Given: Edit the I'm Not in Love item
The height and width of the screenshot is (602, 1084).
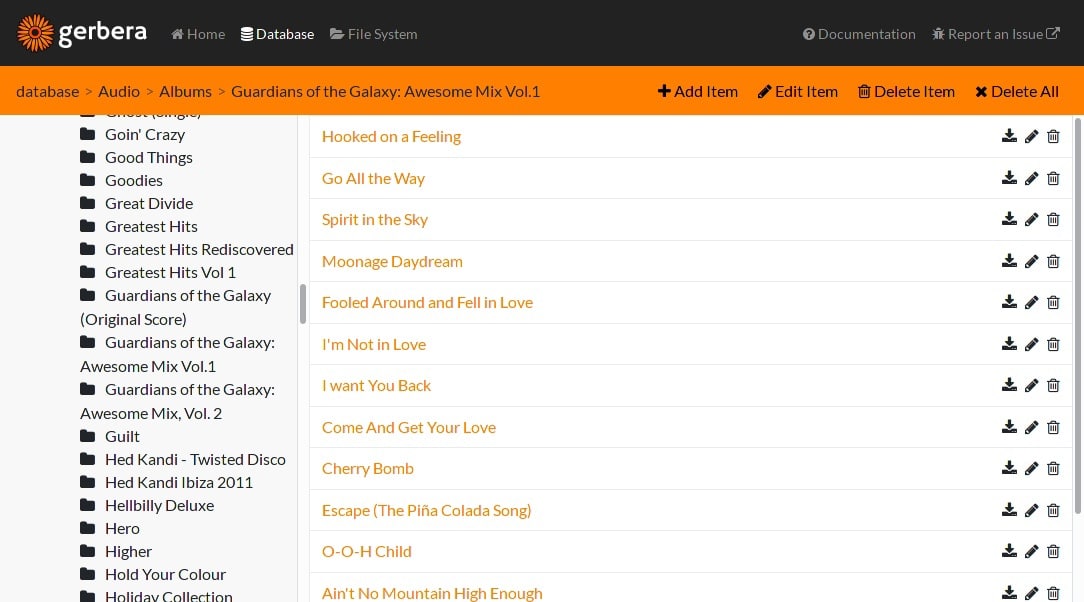Looking at the screenshot, I should tap(1031, 344).
